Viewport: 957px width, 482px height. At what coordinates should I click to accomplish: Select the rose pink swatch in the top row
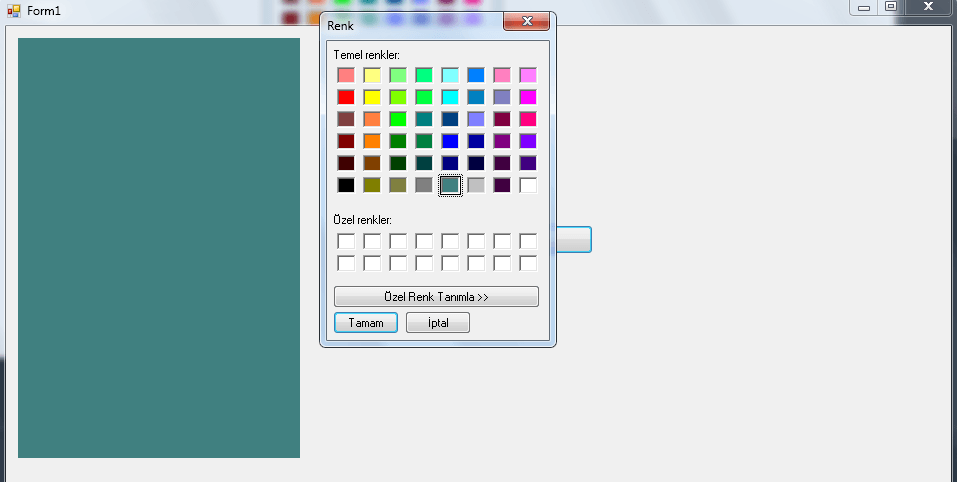pos(502,75)
